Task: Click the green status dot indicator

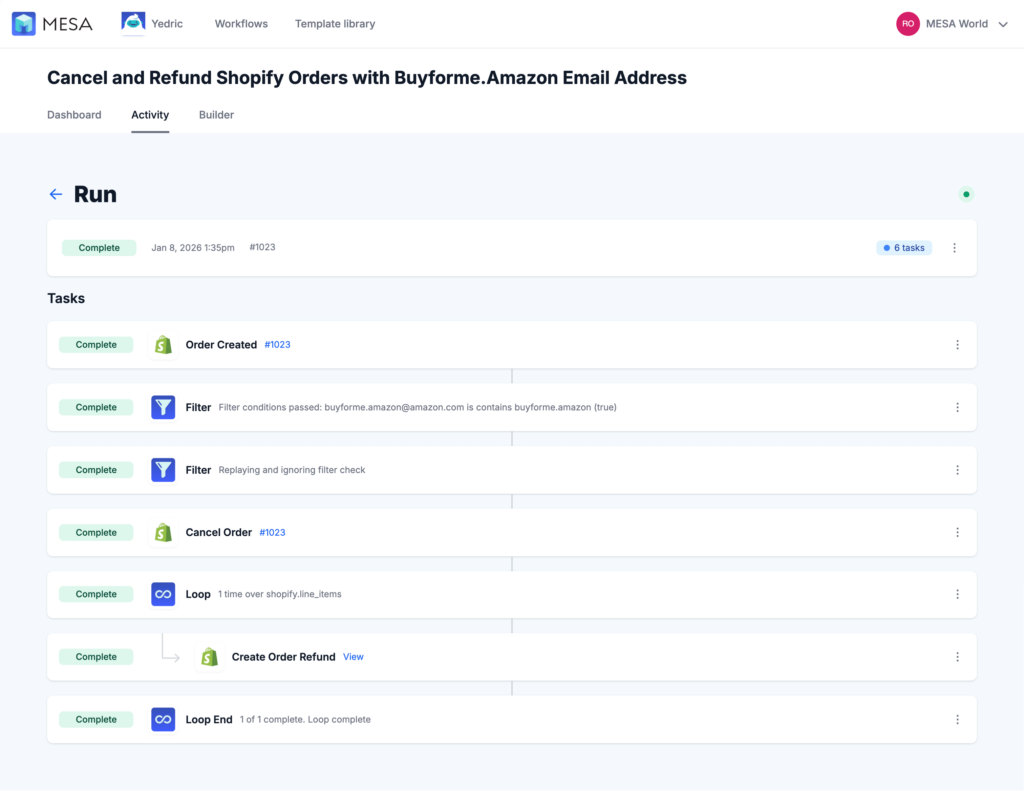Action: pyautogui.click(x=966, y=194)
